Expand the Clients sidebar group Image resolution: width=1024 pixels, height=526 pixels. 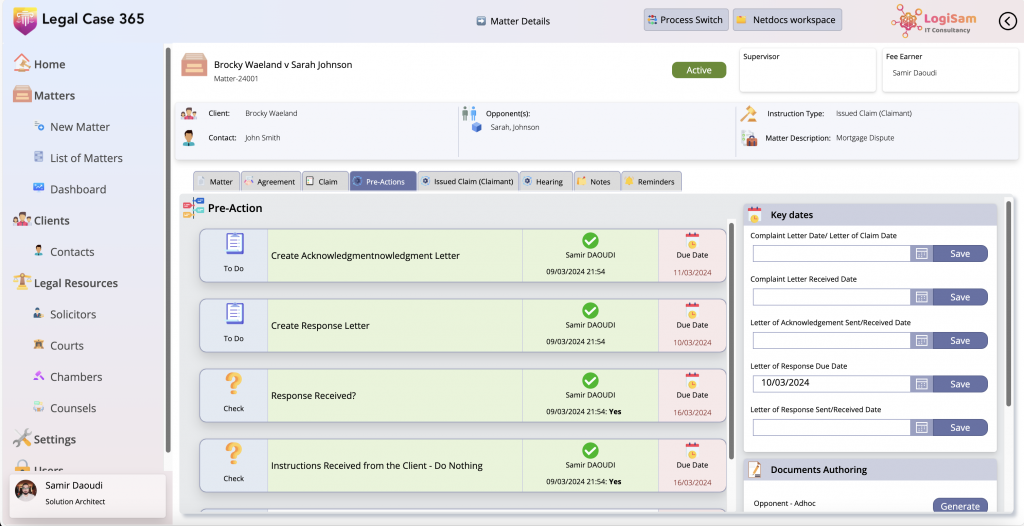coord(51,221)
